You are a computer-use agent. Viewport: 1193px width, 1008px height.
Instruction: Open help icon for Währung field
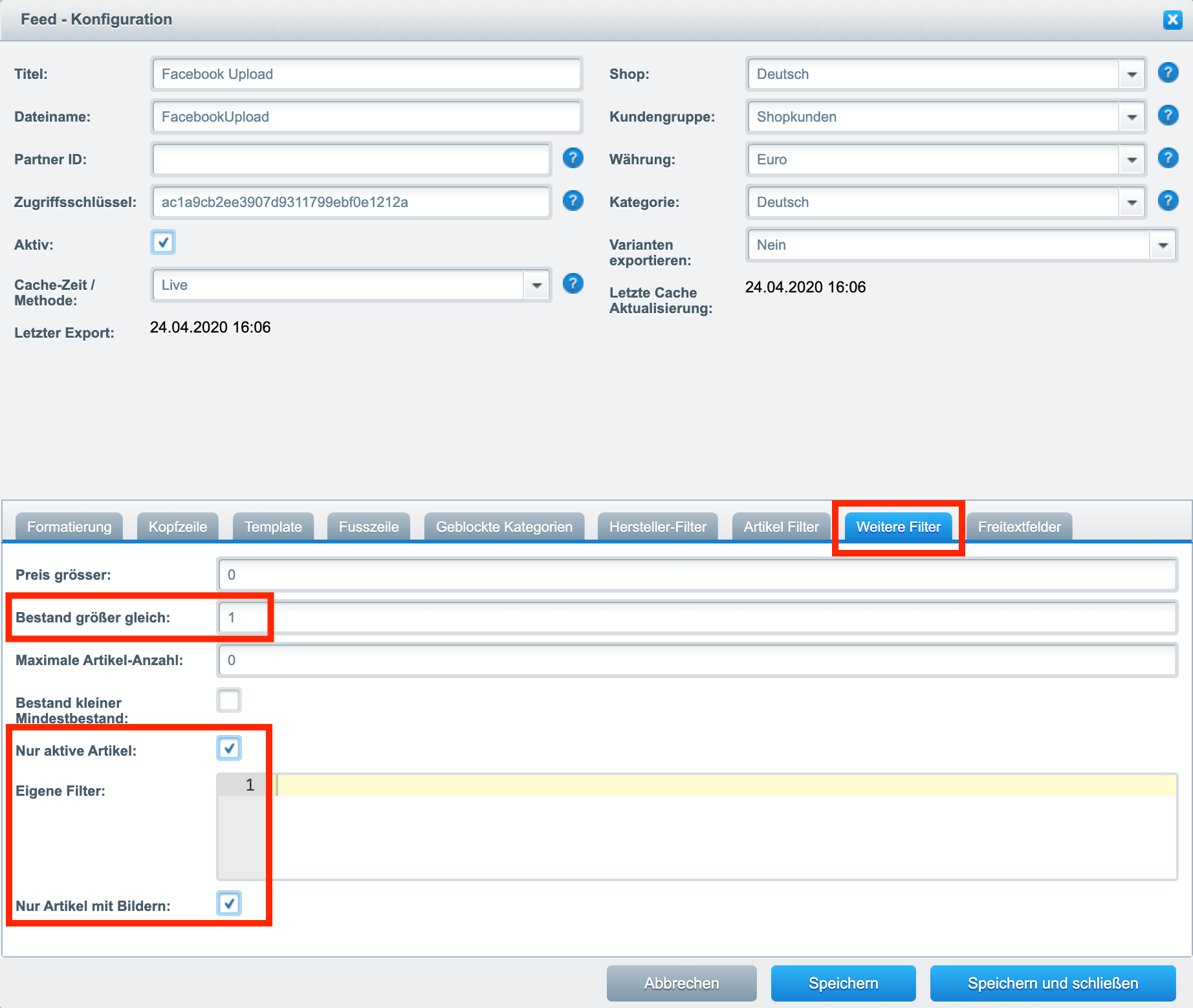point(1168,159)
